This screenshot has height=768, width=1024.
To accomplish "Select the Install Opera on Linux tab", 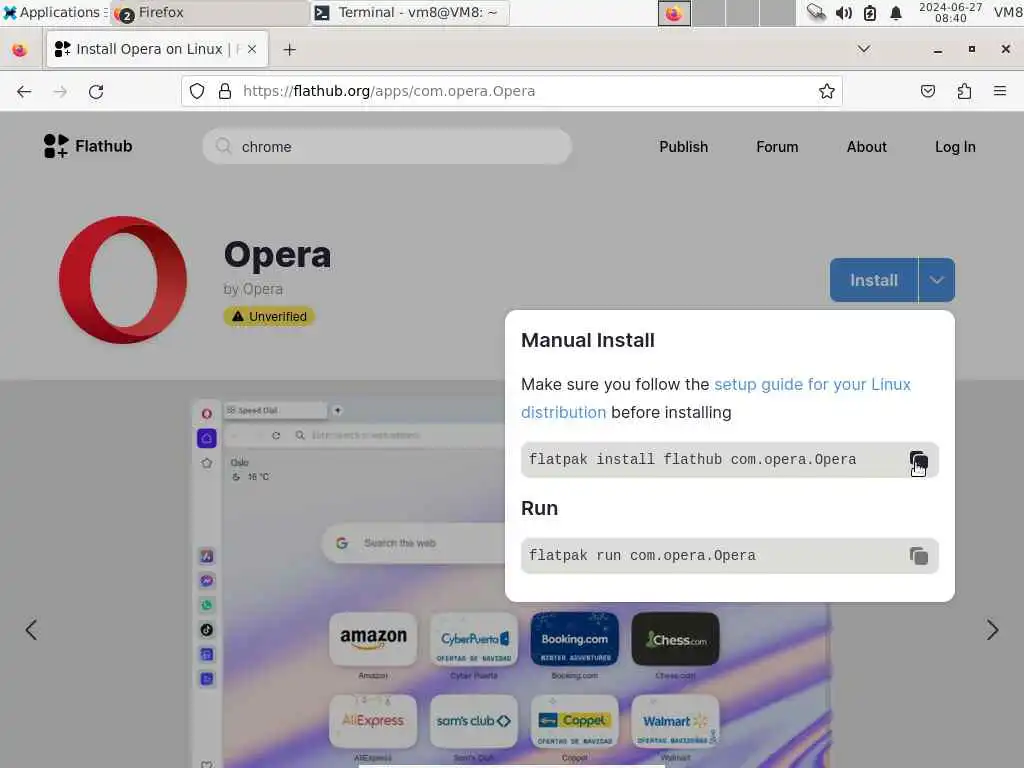I will [x=157, y=49].
